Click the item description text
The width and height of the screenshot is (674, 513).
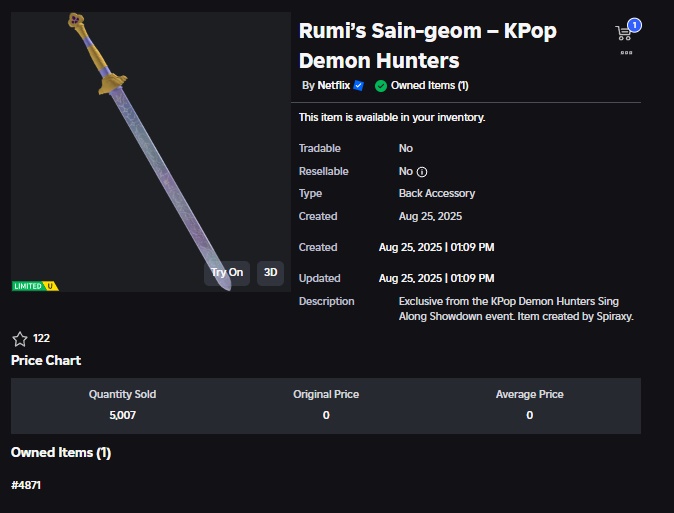point(516,309)
